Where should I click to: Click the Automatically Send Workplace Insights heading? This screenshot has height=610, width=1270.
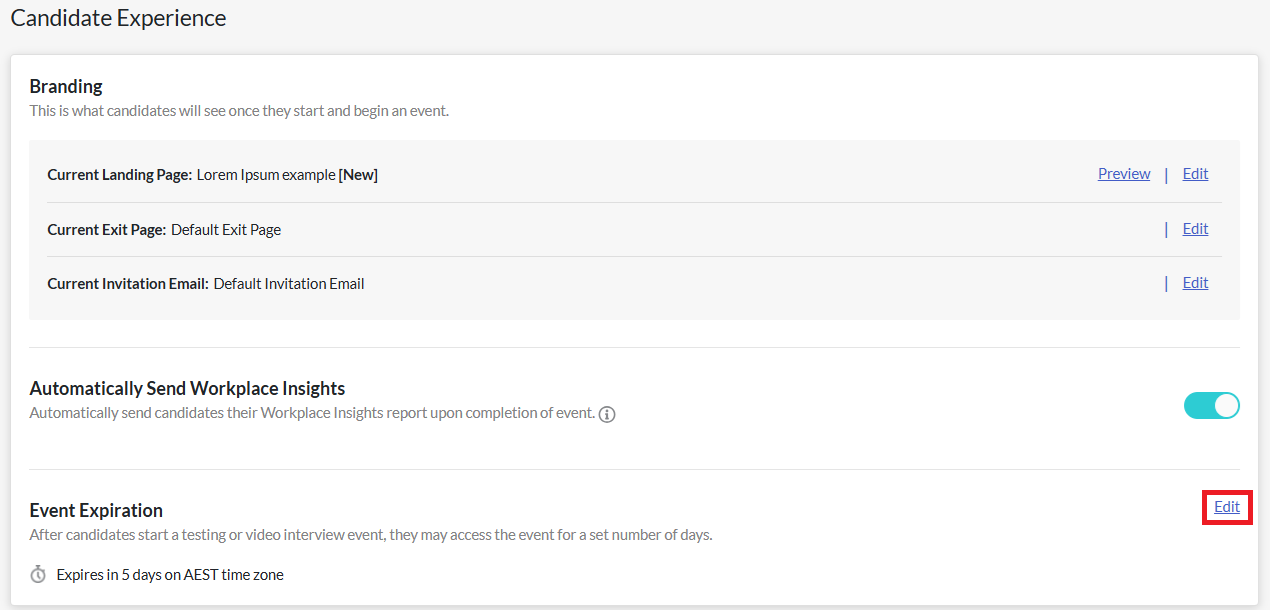click(188, 389)
